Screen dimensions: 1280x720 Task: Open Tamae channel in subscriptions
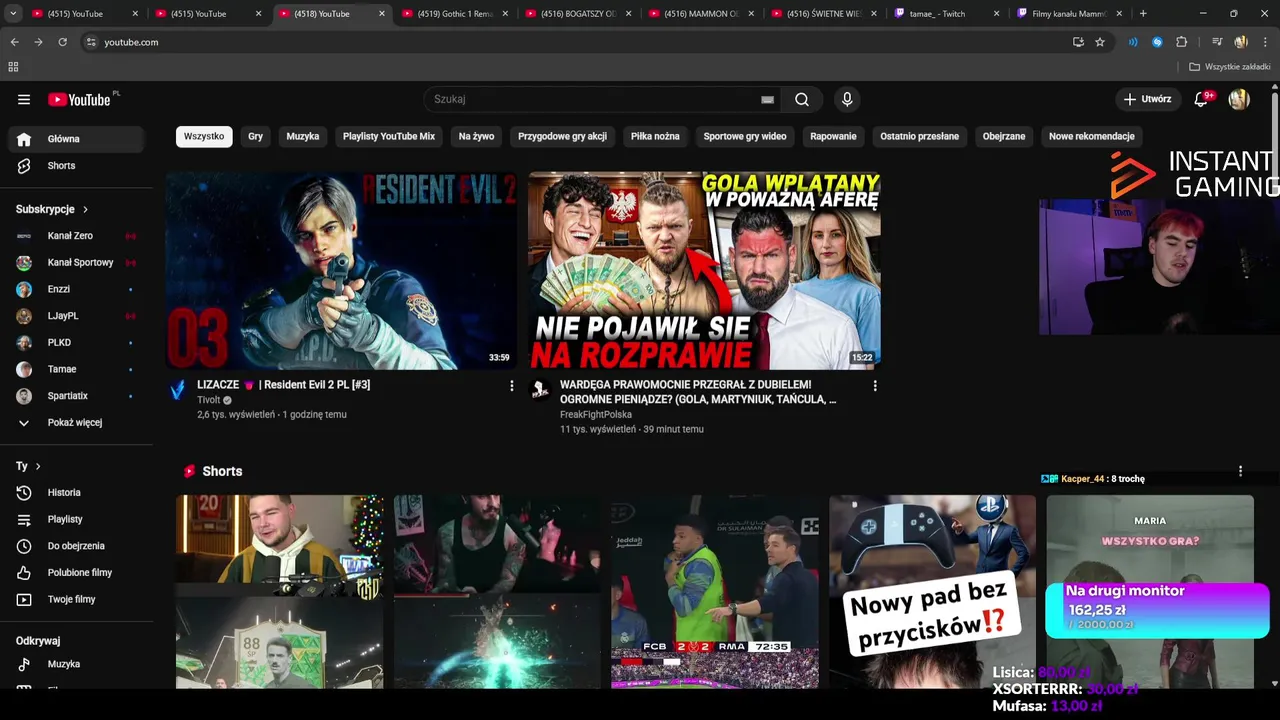point(76,369)
